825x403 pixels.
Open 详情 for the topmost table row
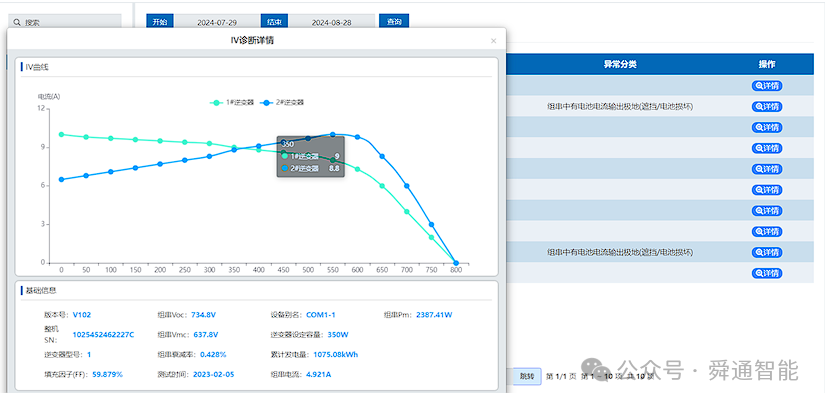pyautogui.click(x=767, y=86)
